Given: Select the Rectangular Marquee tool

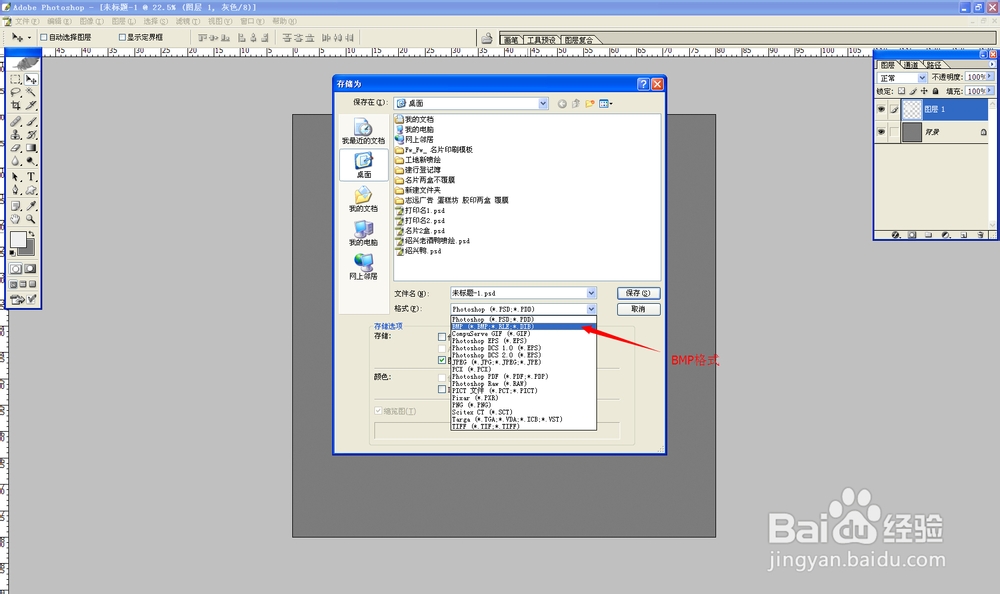Looking at the screenshot, I should click(x=16, y=80).
